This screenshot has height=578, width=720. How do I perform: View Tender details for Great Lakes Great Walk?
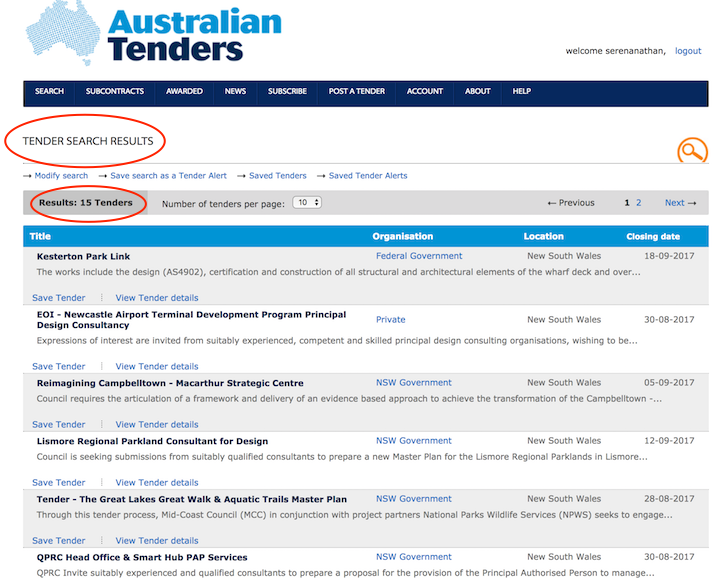[157, 541]
